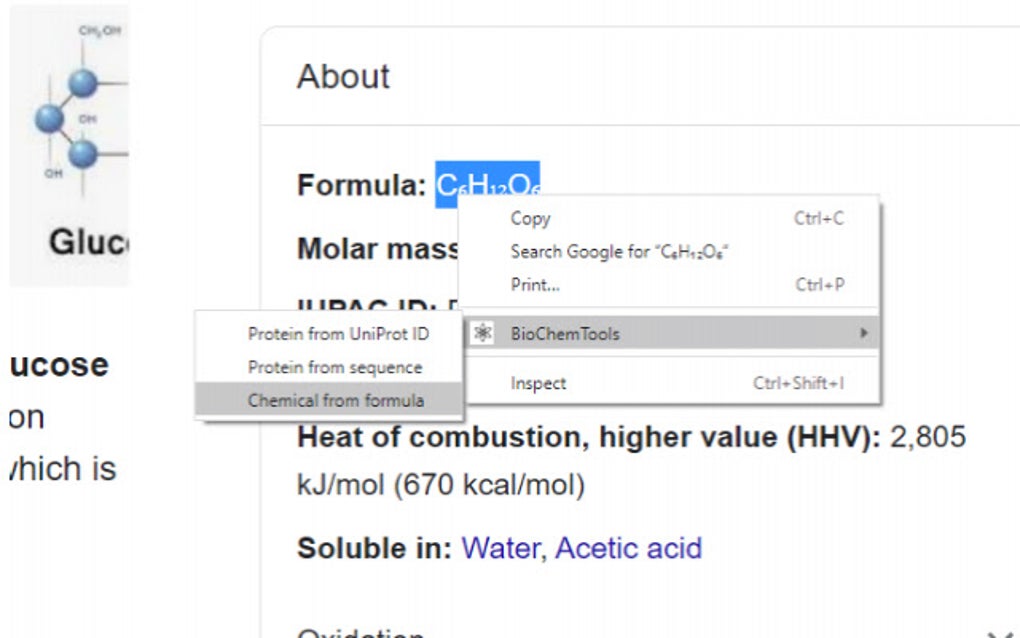The width and height of the screenshot is (1020, 638).
Task: Open the BioChemTools menu entry label
Action: coord(565,334)
